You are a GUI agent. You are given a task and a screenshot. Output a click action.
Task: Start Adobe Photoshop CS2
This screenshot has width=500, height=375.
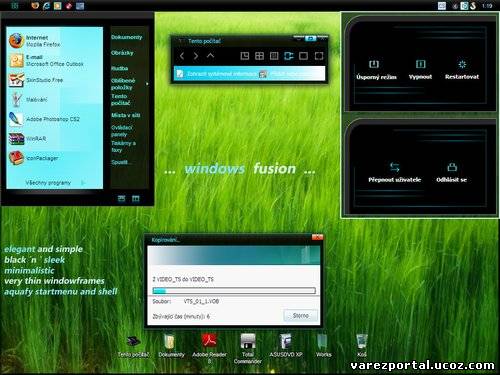pos(44,119)
